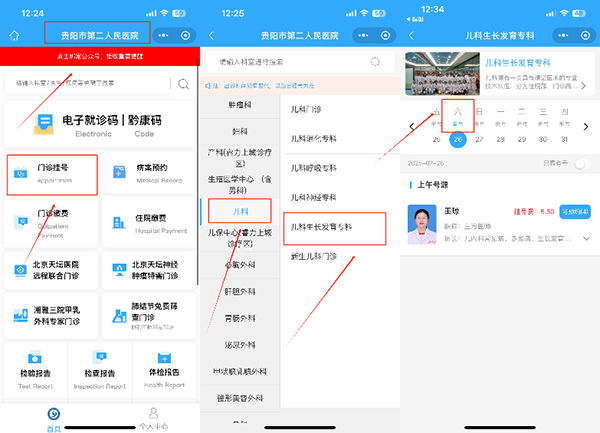Select 整形美容外科 in department sidebar

240,398
